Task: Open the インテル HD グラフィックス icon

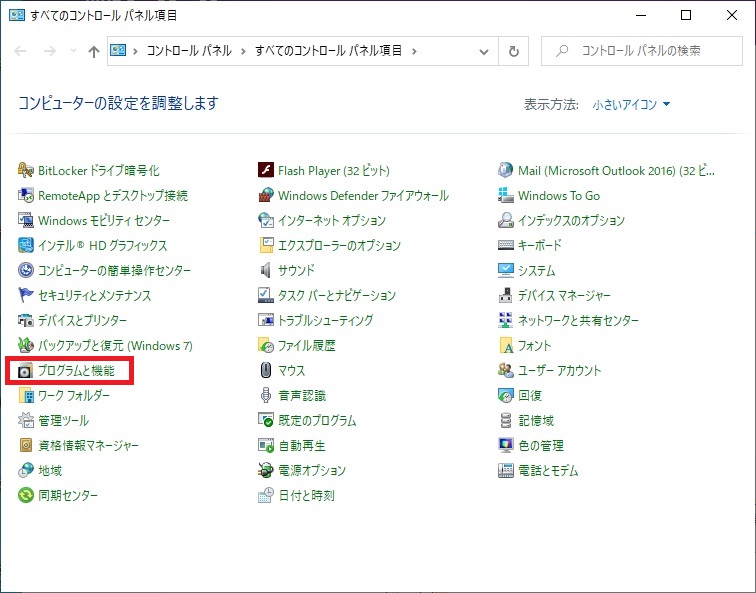Action: (26, 245)
